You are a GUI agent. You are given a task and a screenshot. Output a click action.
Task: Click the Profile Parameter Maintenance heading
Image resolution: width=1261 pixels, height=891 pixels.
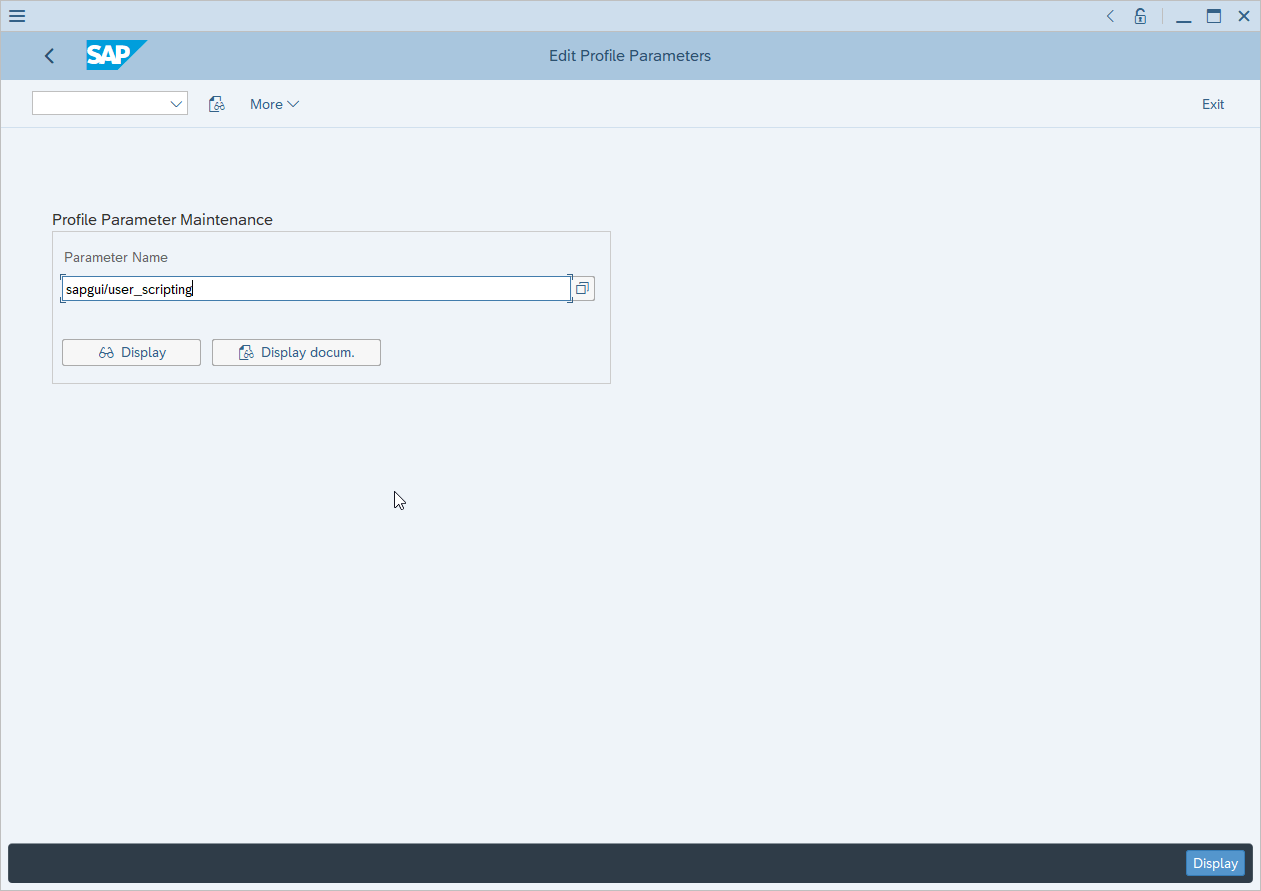click(x=162, y=219)
